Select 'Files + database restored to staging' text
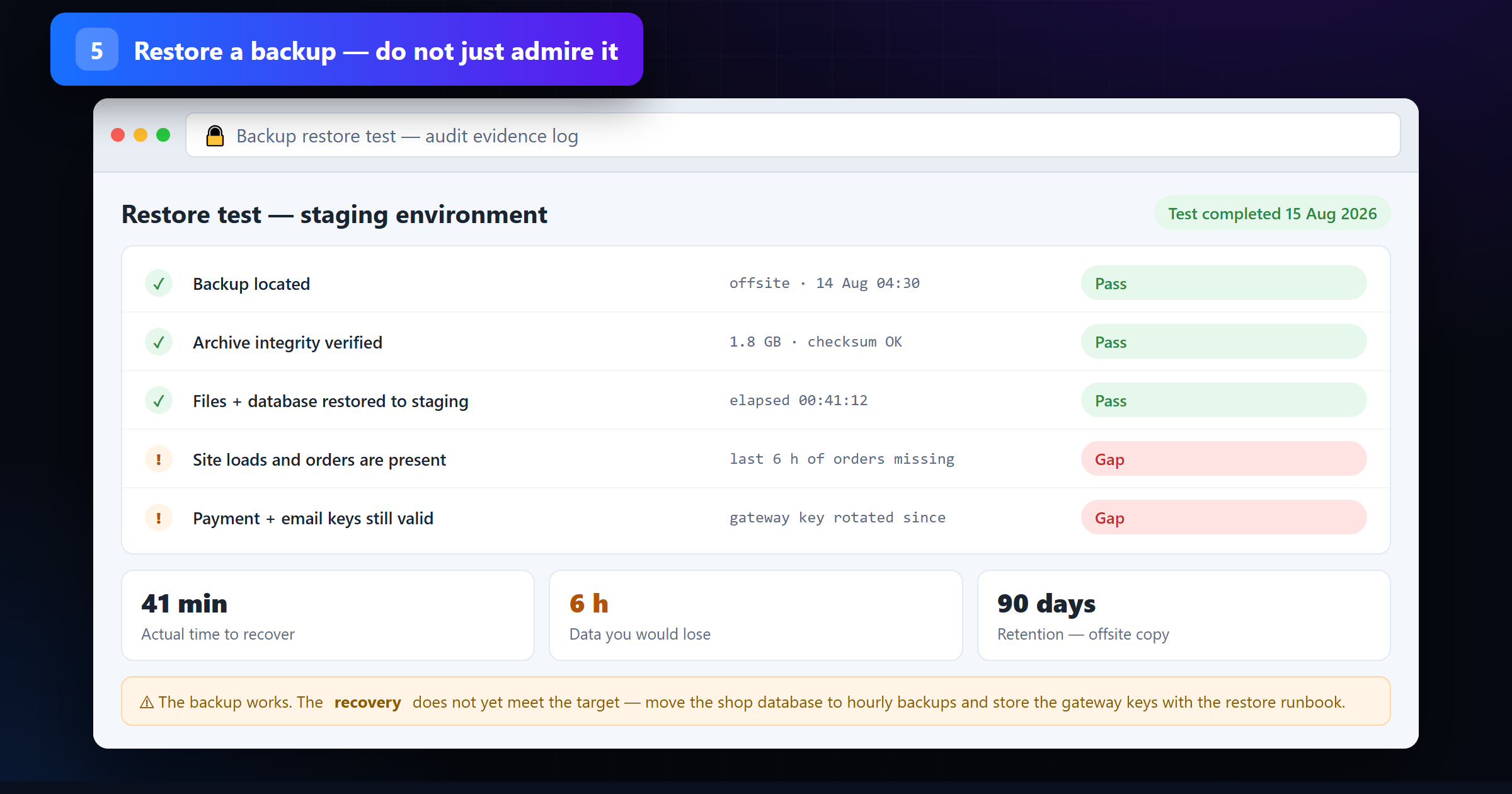 pyautogui.click(x=331, y=401)
